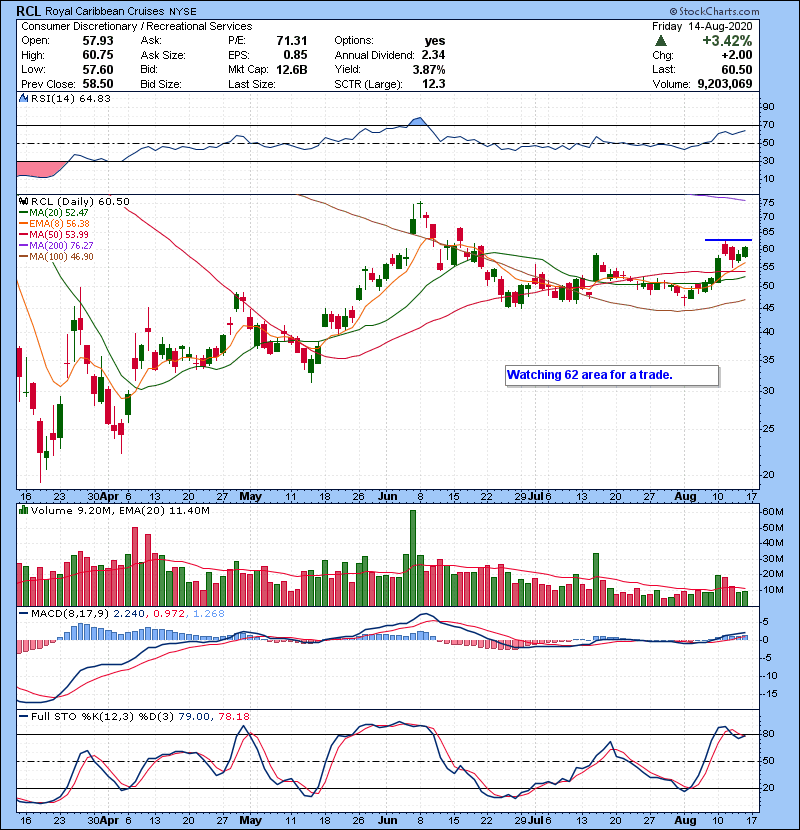The width and height of the screenshot is (800, 830).
Task: Click the last green candlestick on price chart
Action: tap(745, 251)
